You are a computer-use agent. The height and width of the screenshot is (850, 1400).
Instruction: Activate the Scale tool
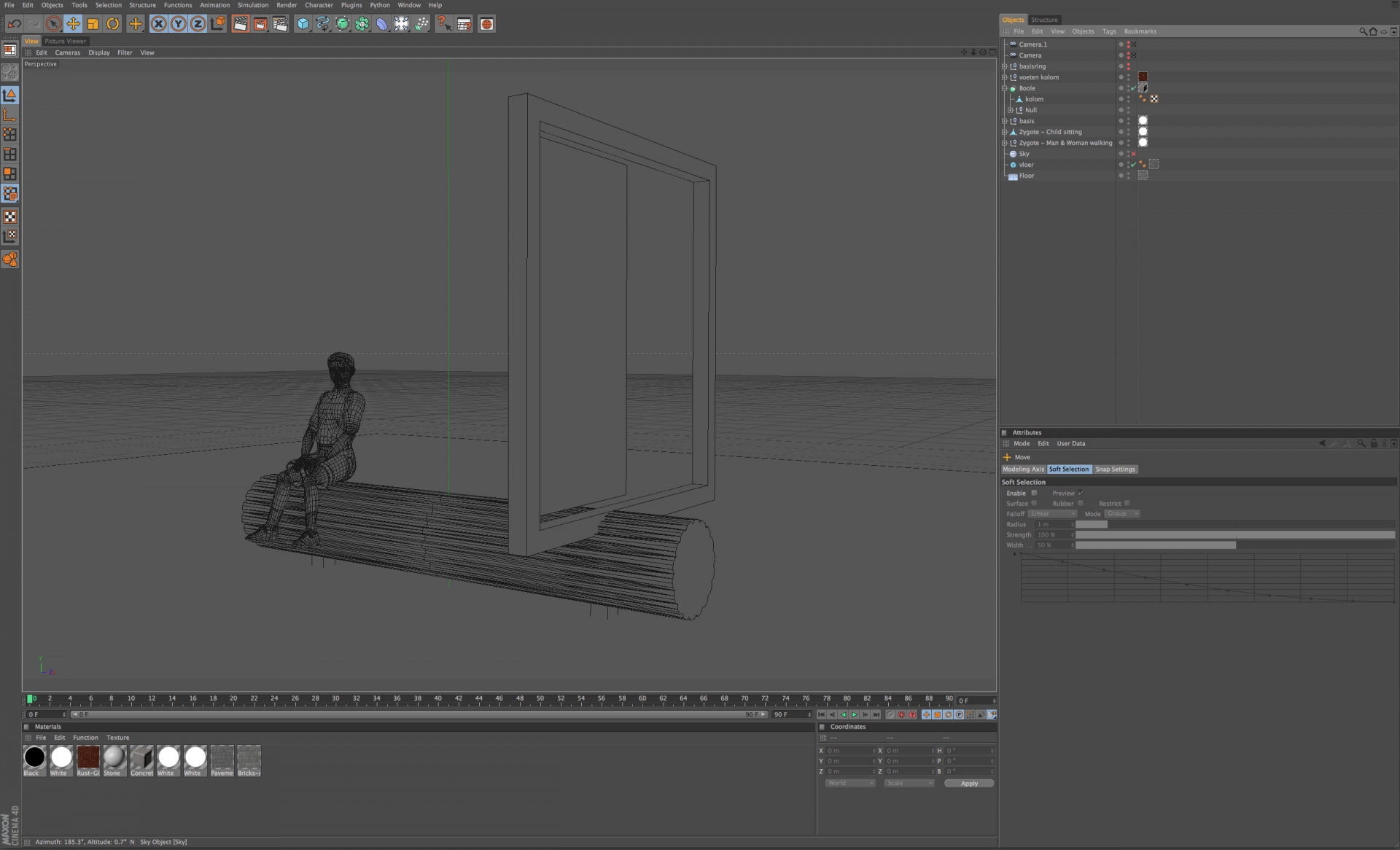(93, 24)
